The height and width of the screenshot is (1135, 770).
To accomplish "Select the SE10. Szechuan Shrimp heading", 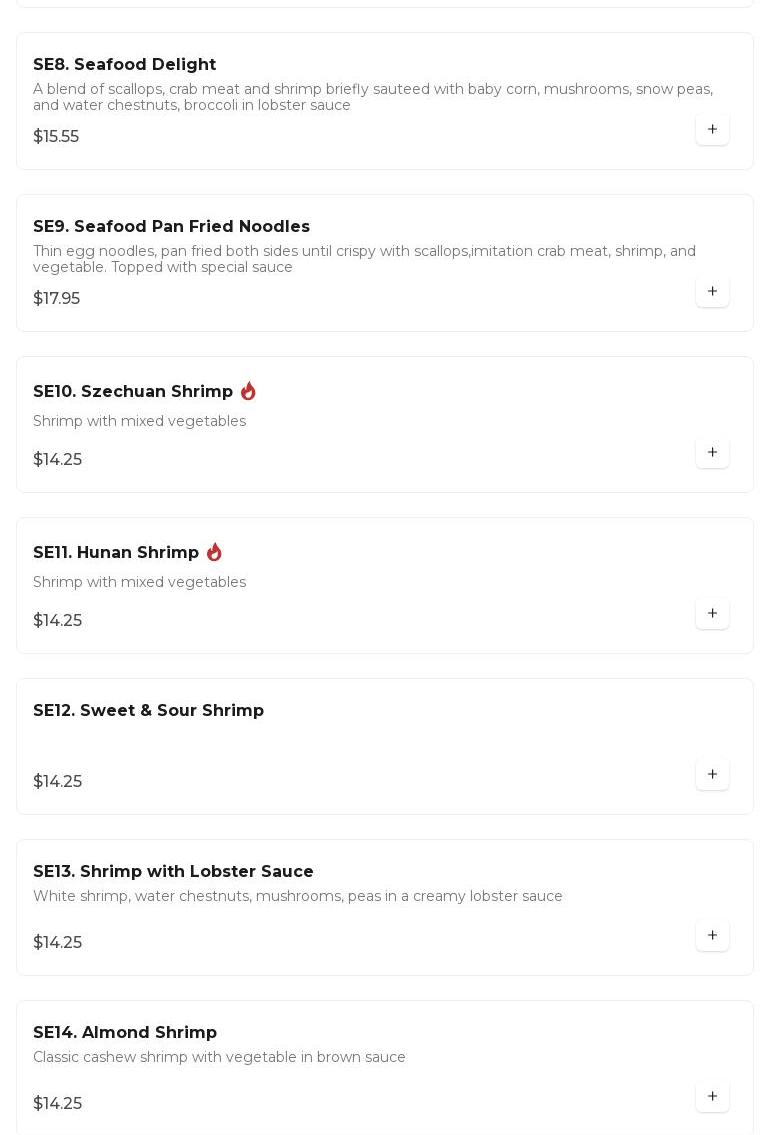I will tap(133, 392).
